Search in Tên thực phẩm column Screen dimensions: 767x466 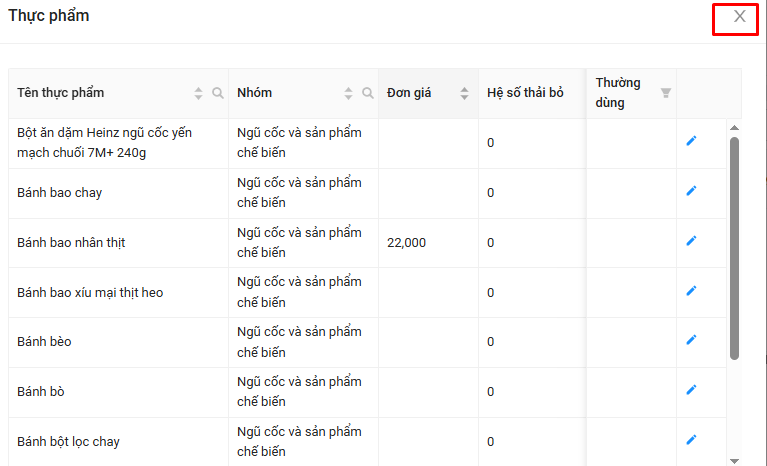coord(218,93)
